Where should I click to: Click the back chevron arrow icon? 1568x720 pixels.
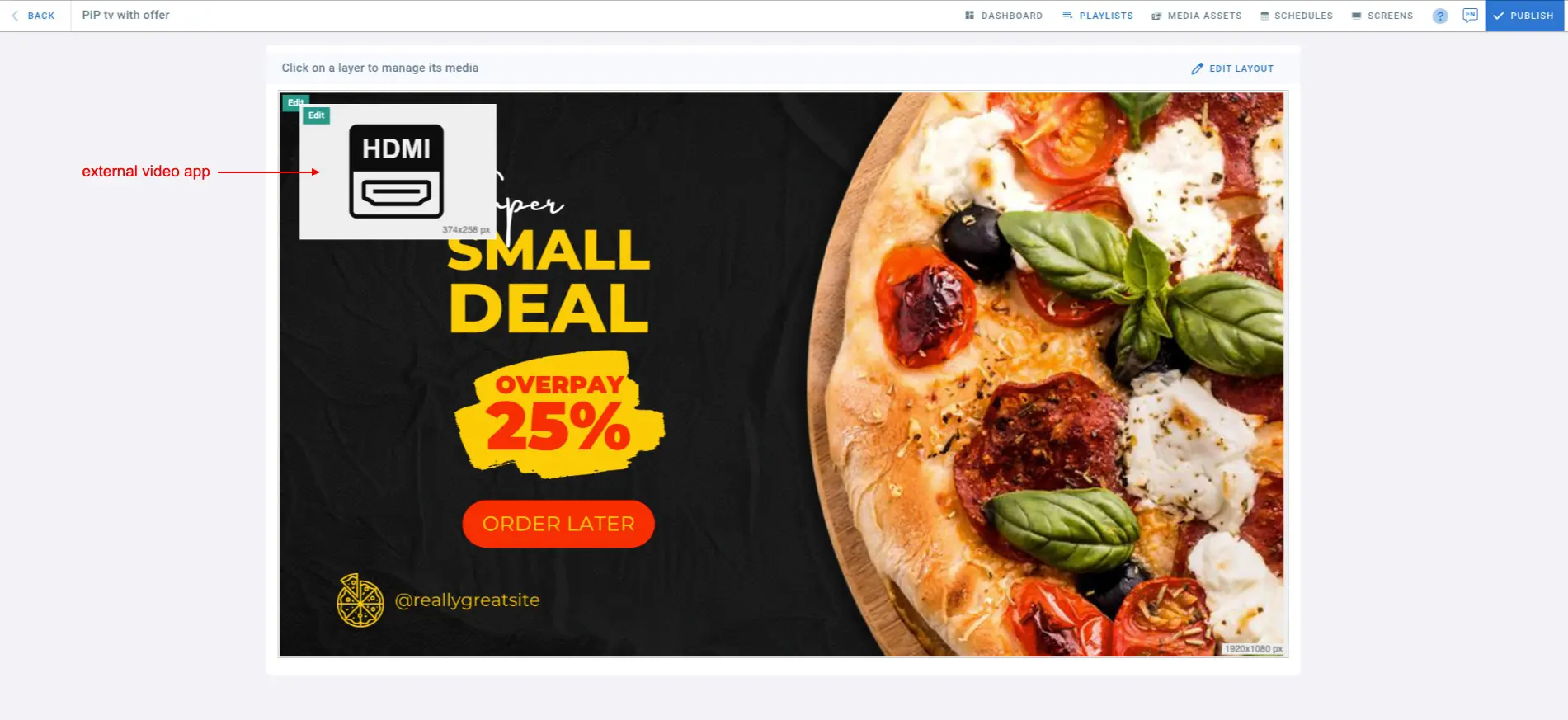(15, 16)
